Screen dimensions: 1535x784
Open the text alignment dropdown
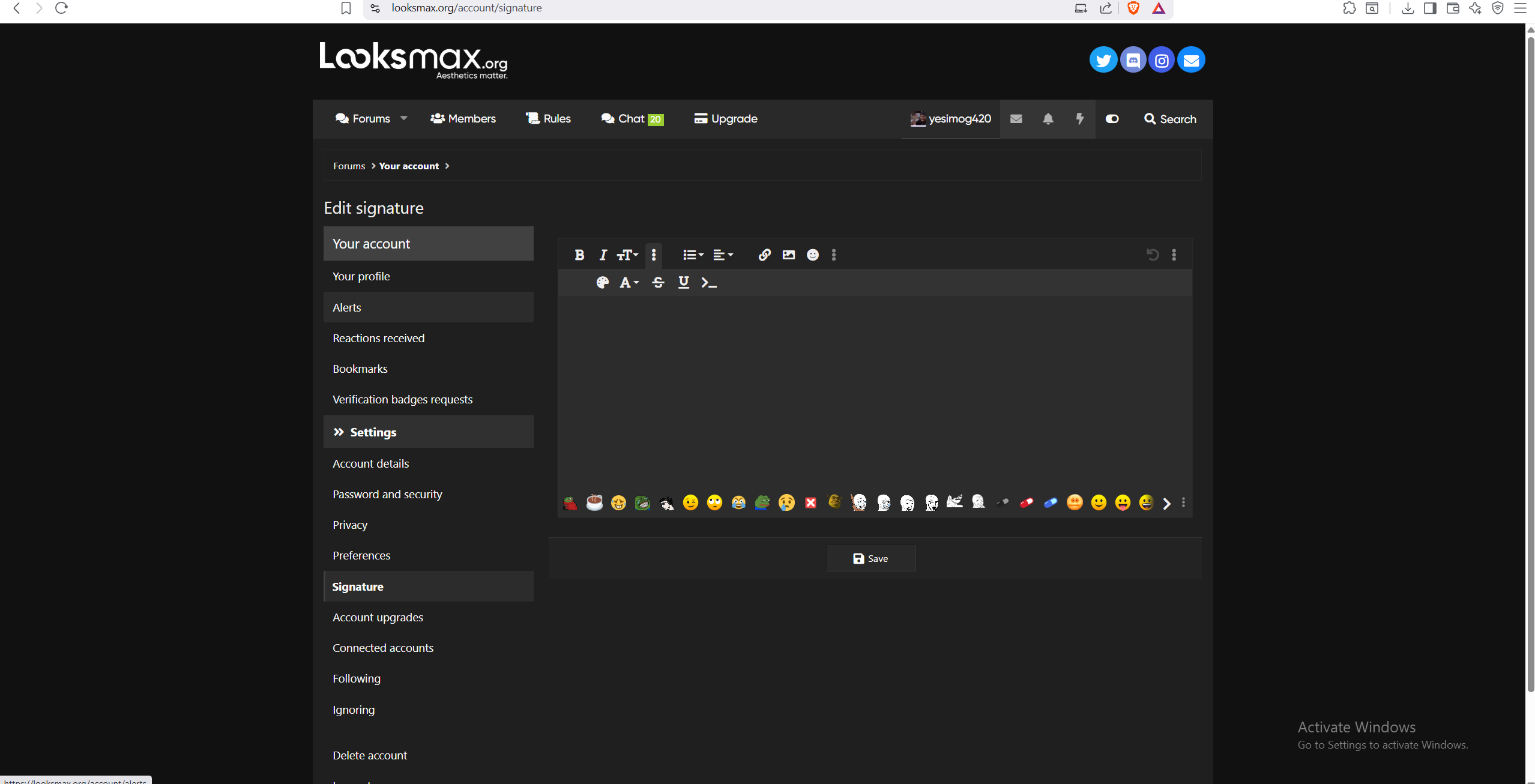(722, 255)
